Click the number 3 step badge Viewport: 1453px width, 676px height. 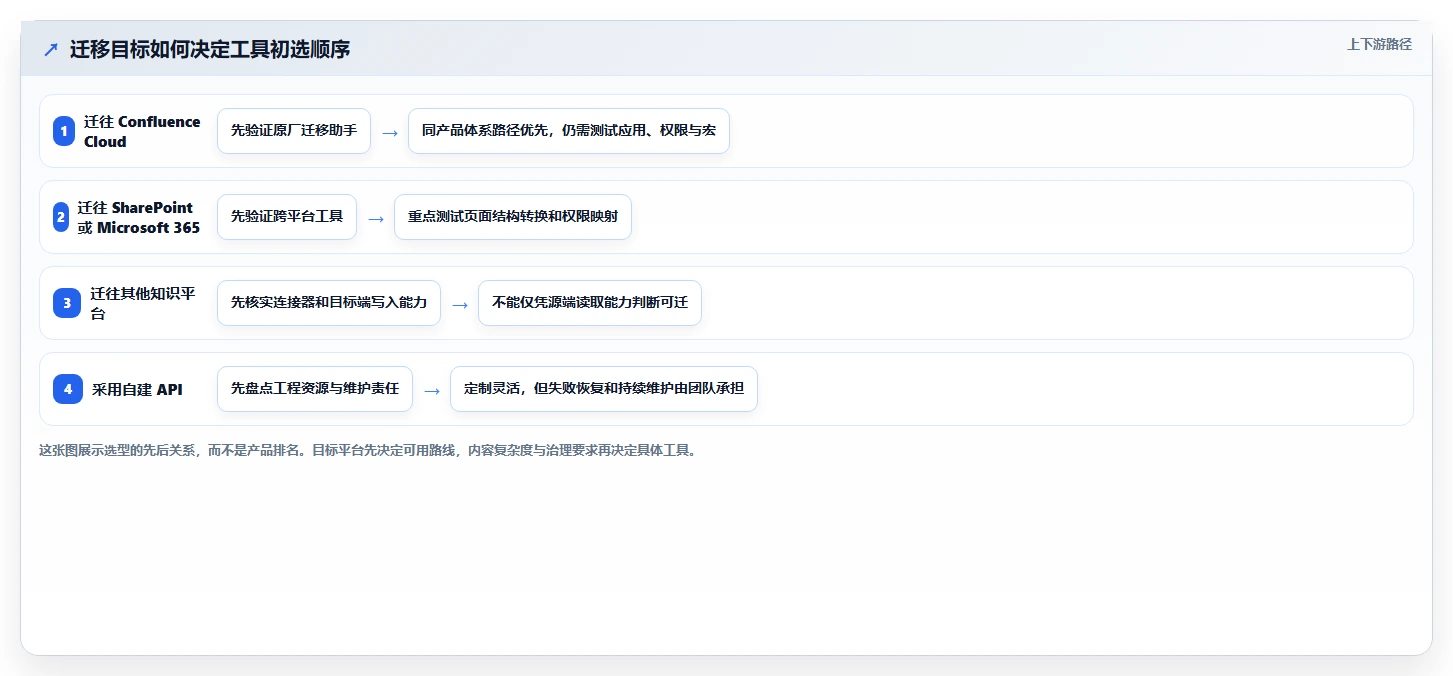click(x=67, y=303)
